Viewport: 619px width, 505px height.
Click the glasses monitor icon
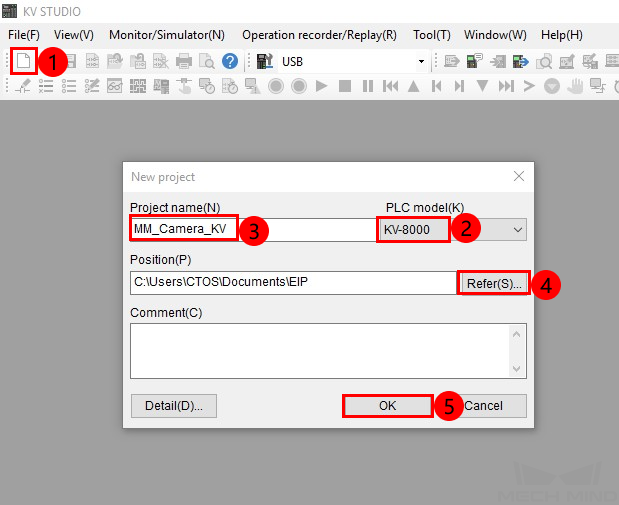(115, 86)
